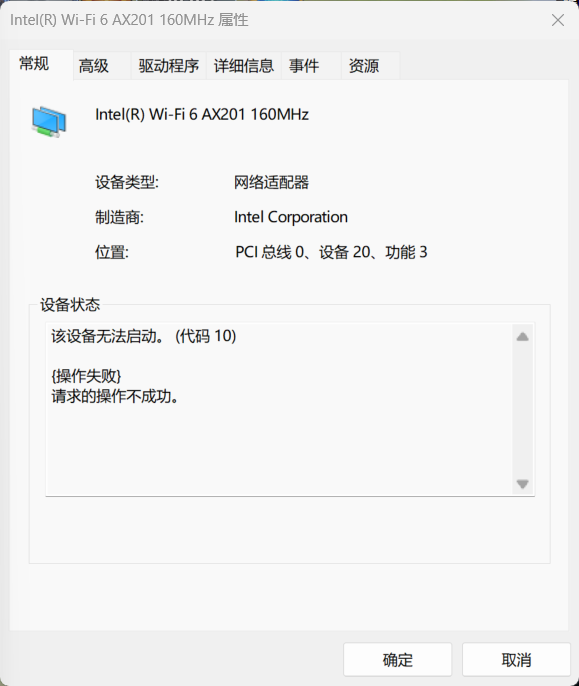579x686 pixels.
Task: Click inside the 设备状态 text box
Action: click(x=290, y=410)
